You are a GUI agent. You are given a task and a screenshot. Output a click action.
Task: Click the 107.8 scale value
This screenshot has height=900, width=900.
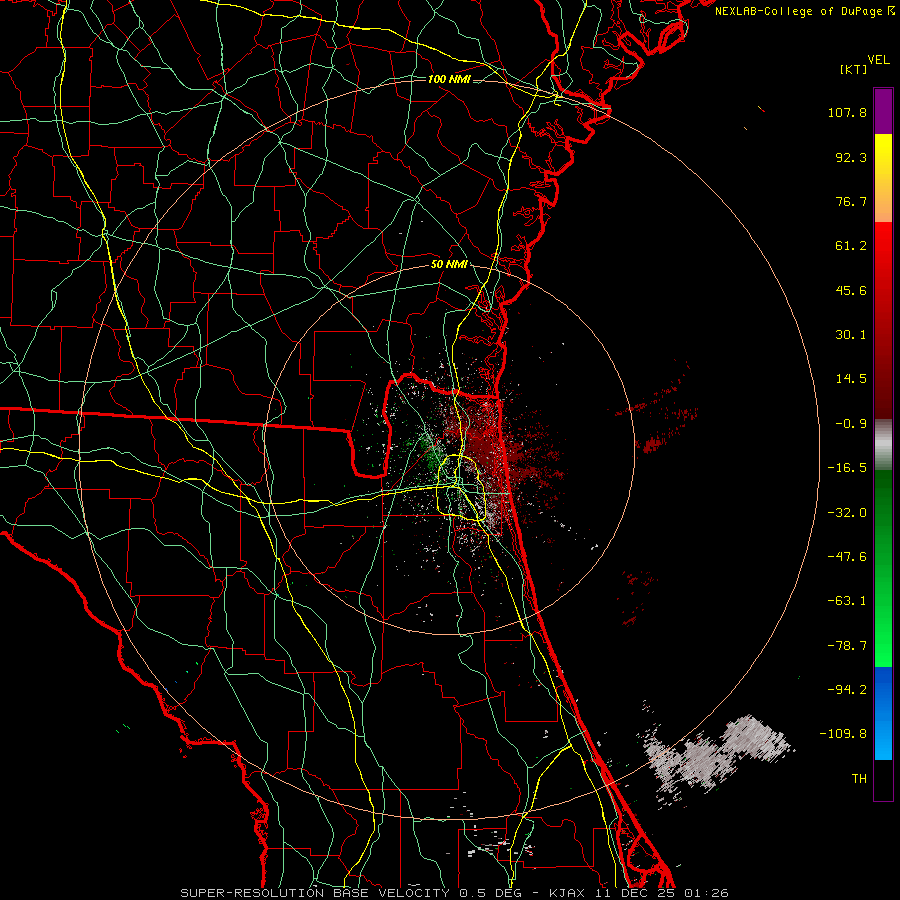point(847,112)
